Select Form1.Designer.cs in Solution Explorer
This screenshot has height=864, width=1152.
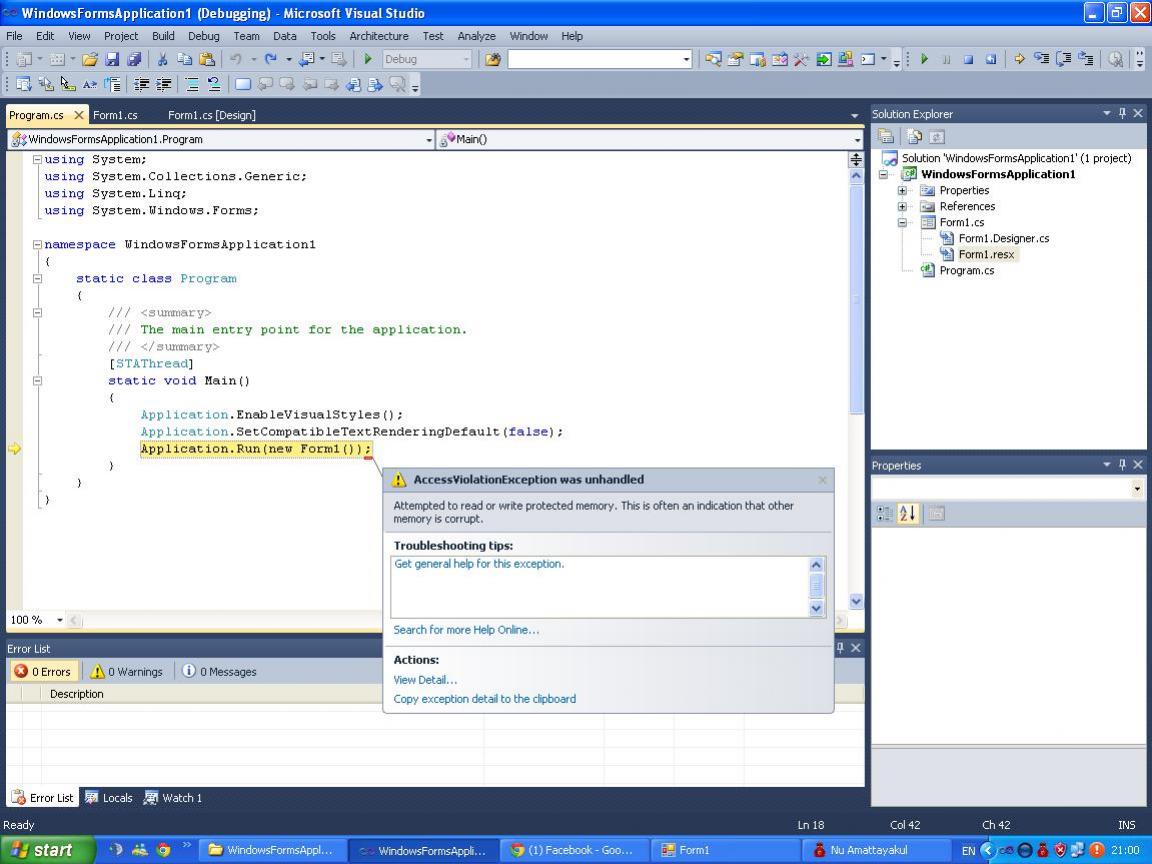[x=1004, y=238]
